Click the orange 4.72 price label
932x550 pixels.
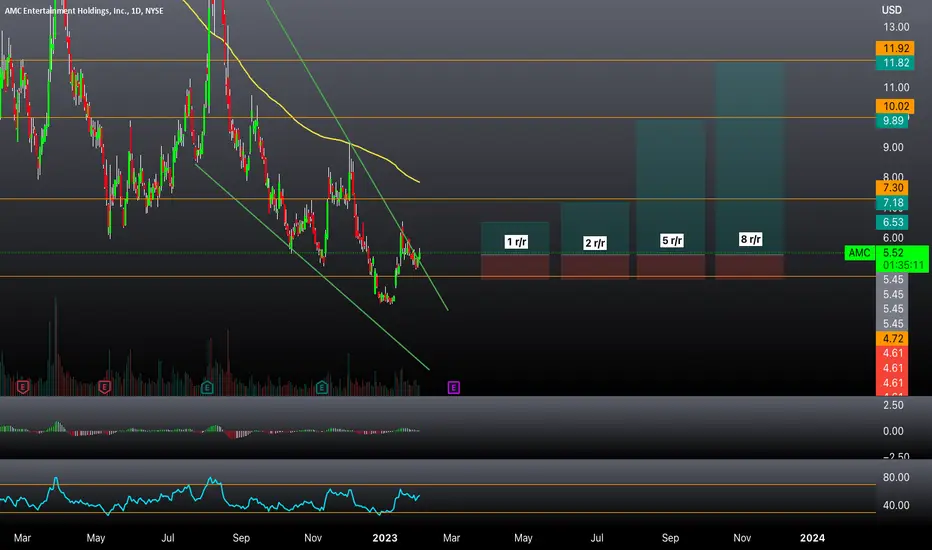(x=893, y=339)
